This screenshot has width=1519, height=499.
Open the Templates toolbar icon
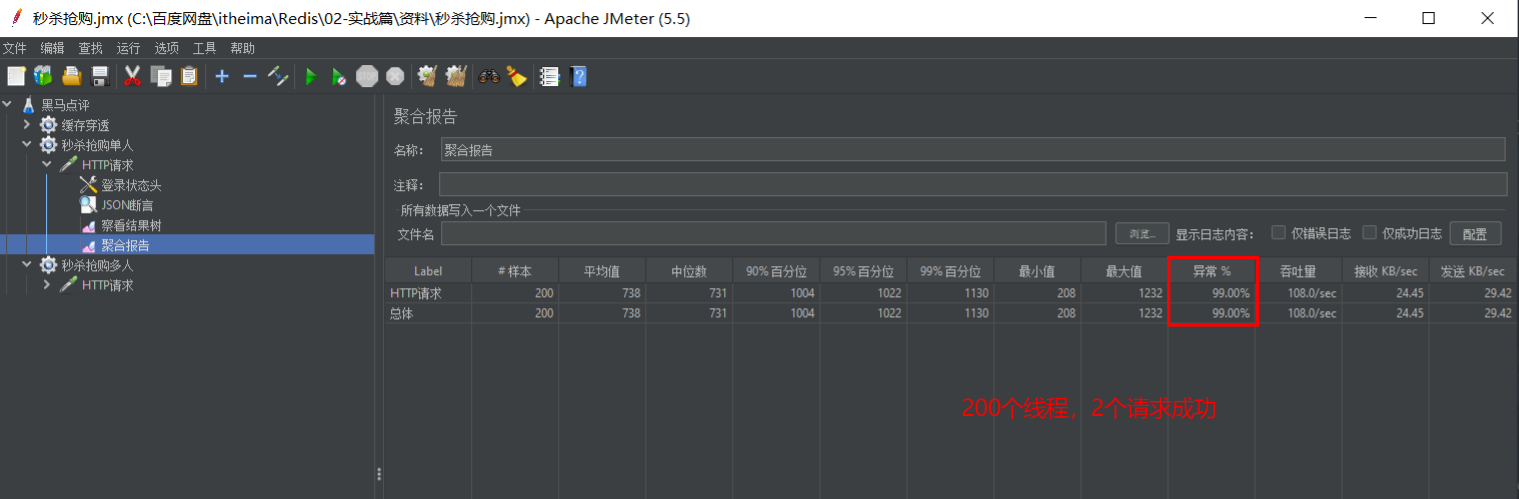[43, 76]
